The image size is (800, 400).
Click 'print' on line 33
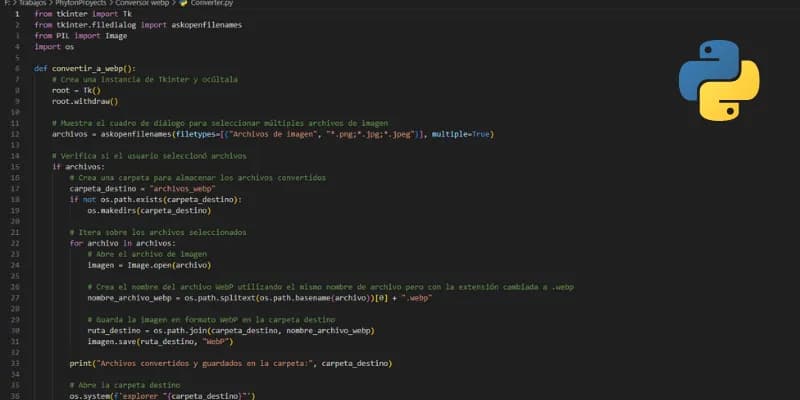pos(81,363)
